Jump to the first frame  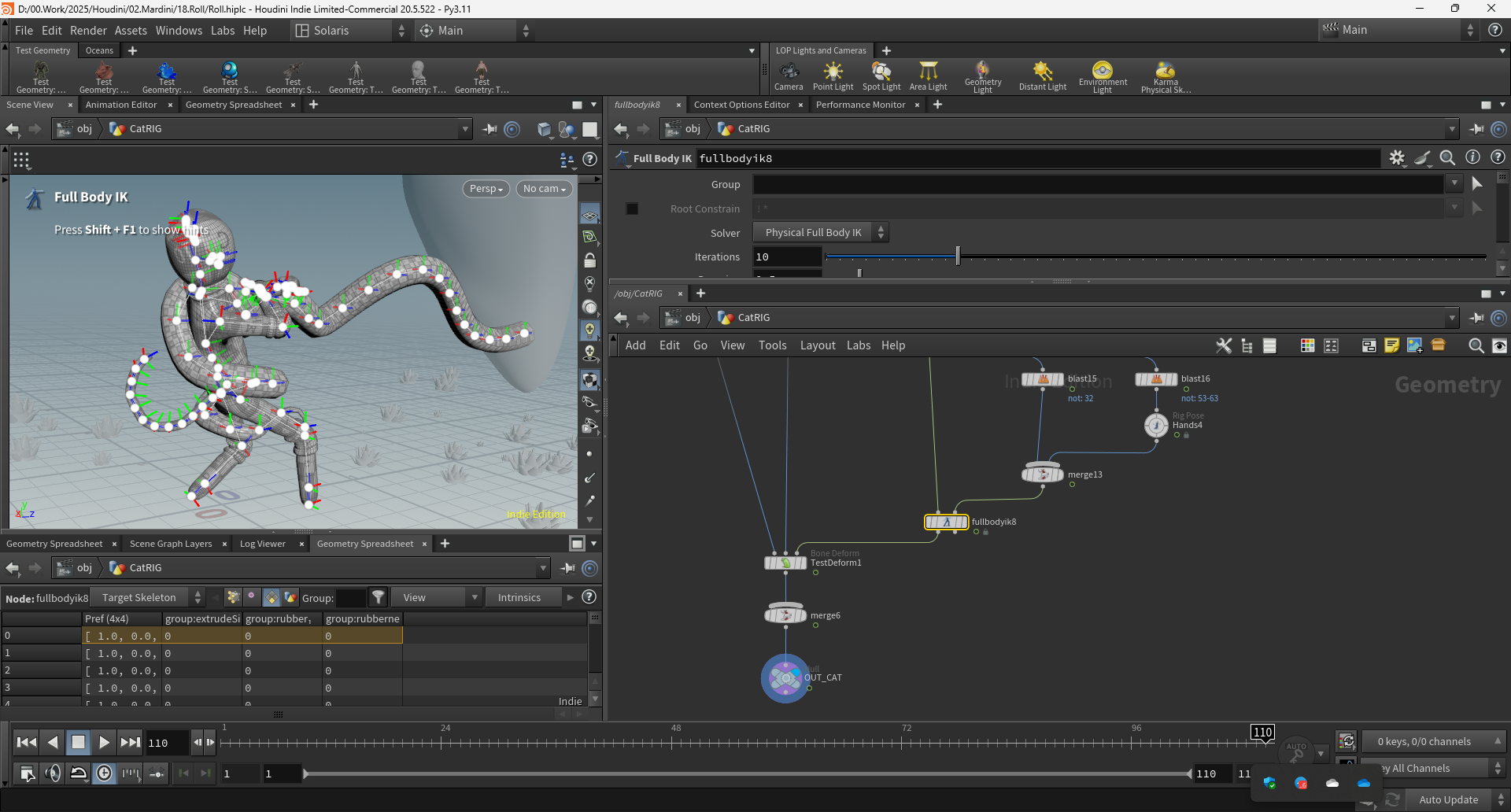pyautogui.click(x=26, y=742)
